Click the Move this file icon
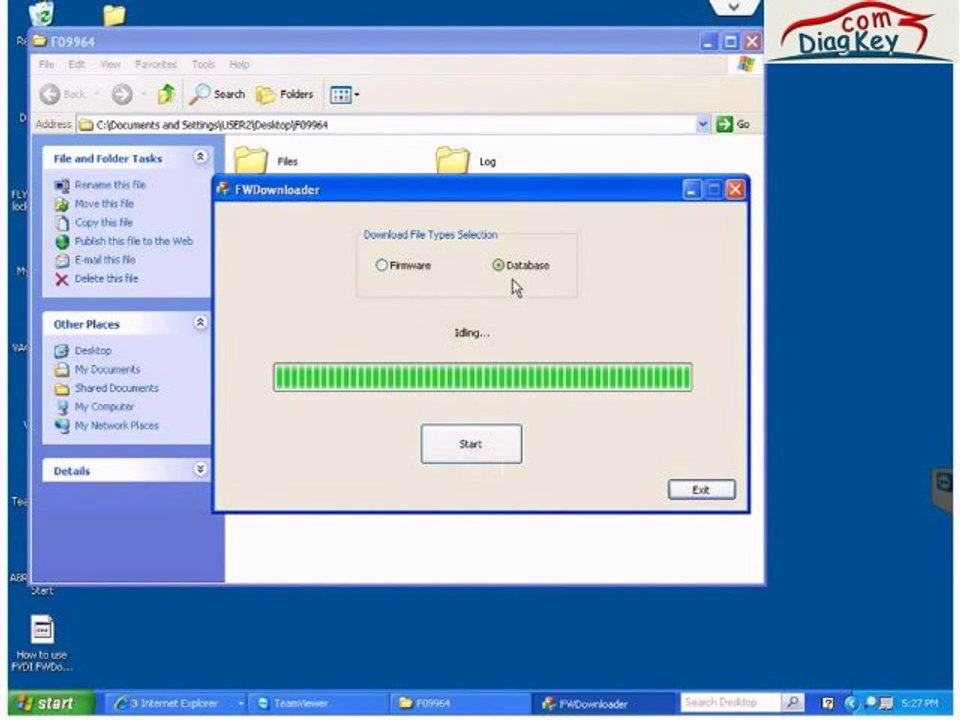This screenshot has height=720, width=960. pos(62,204)
